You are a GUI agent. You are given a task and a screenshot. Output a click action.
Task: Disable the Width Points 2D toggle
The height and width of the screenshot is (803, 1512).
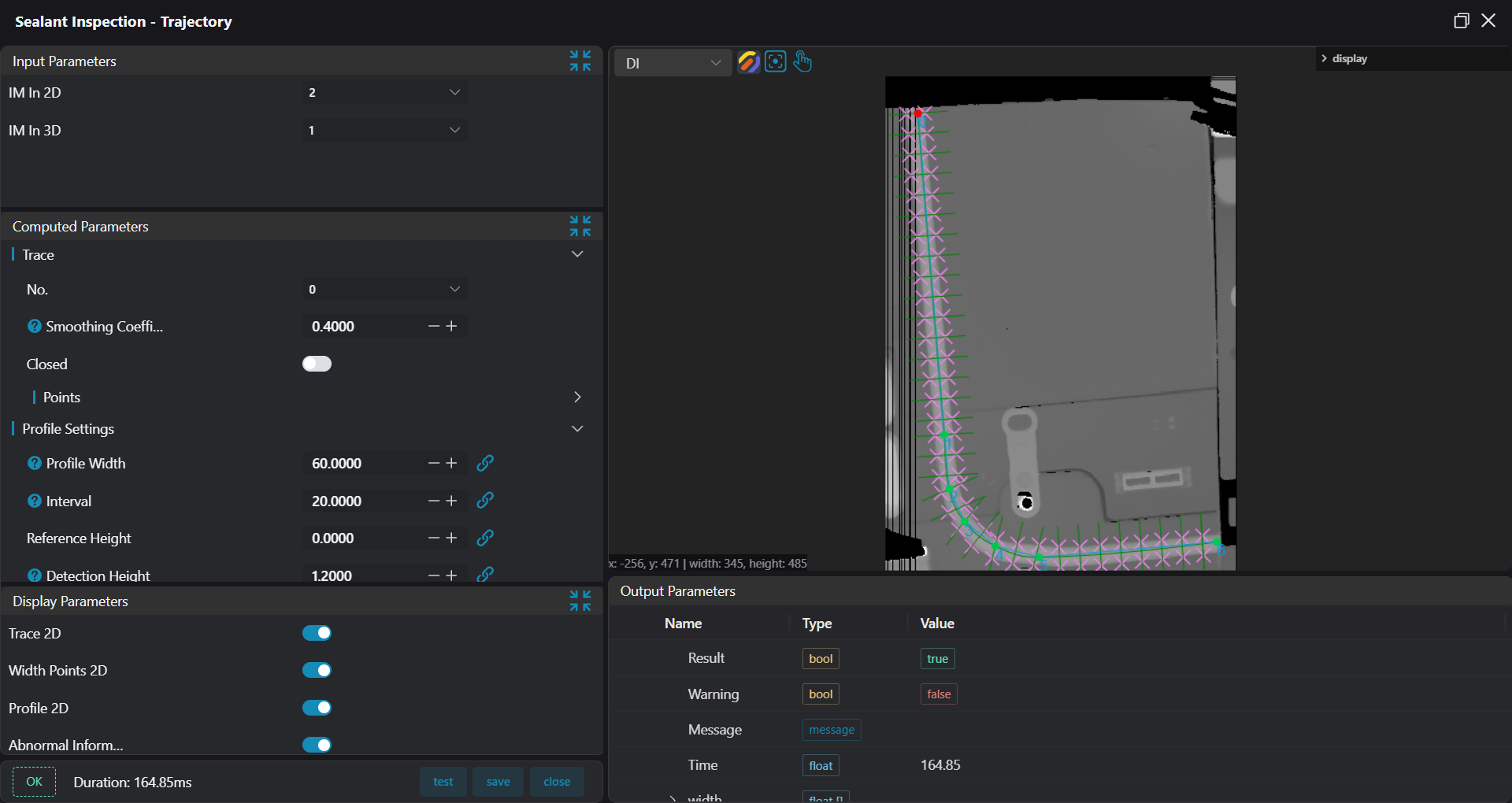(317, 670)
